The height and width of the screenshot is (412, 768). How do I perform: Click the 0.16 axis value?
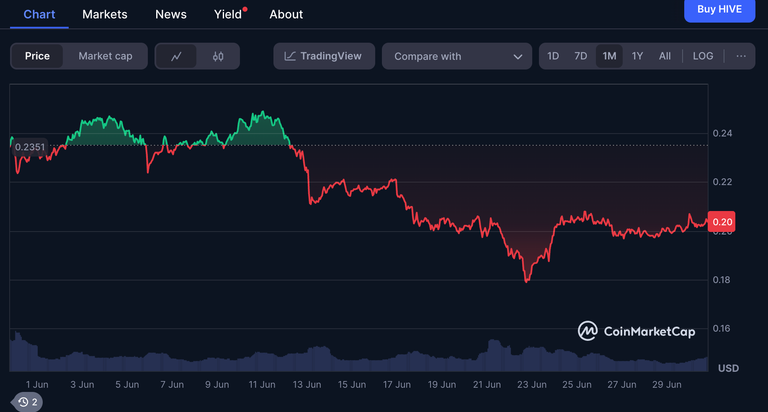[x=721, y=328]
